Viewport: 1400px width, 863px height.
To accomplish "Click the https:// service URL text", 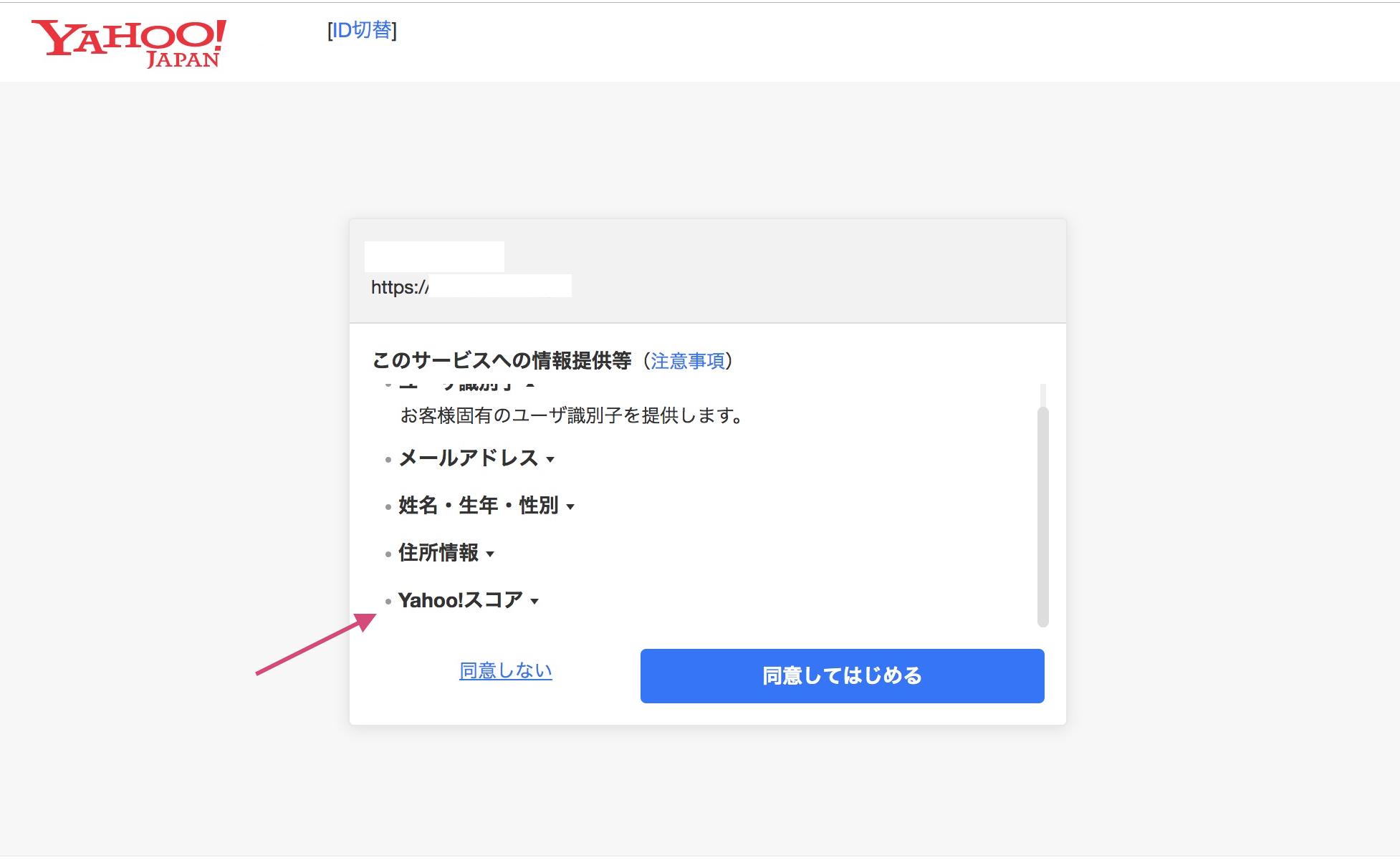I will [399, 287].
